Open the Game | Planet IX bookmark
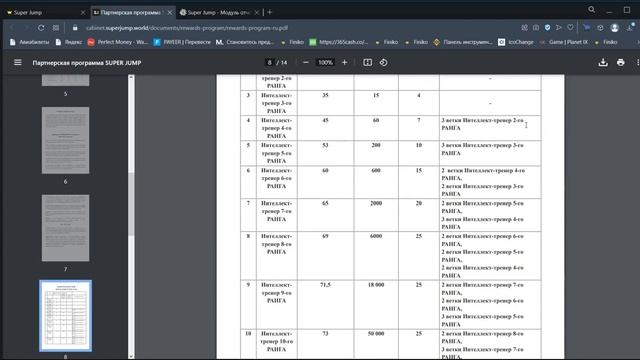This screenshot has height=360, width=640. pyautogui.click(x=564, y=42)
